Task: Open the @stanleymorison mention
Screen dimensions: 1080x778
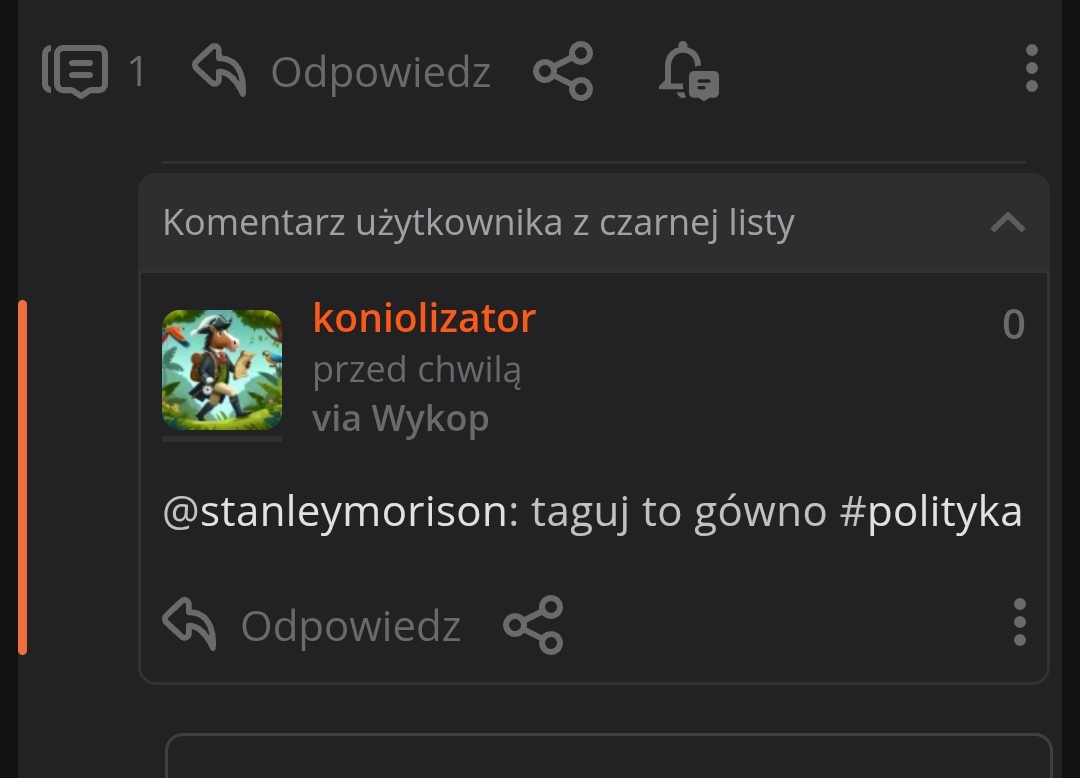Action: tap(335, 512)
